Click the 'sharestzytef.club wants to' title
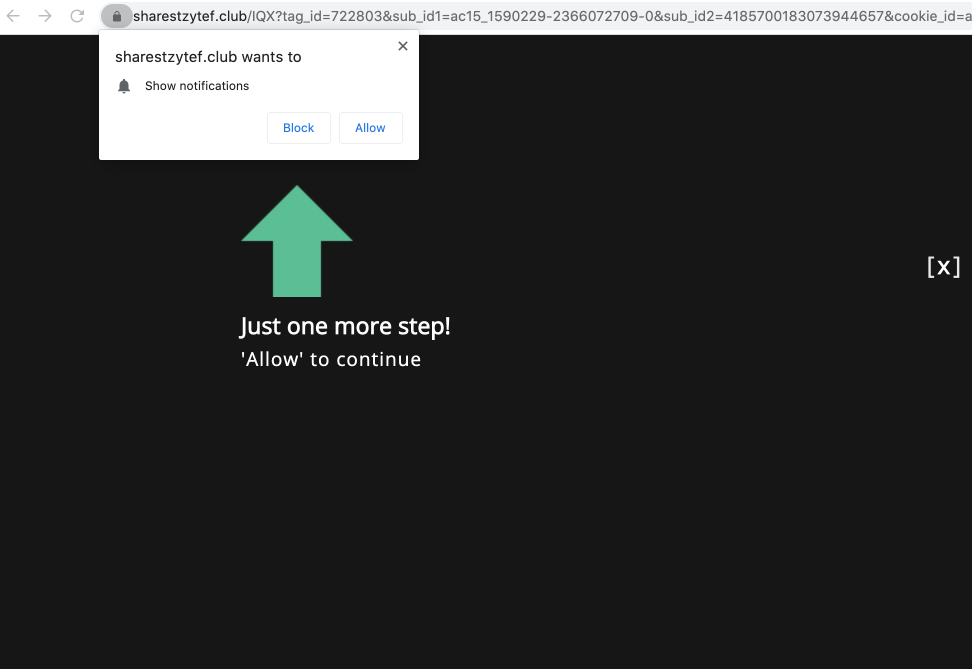This screenshot has height=669, width=972. 208,57
